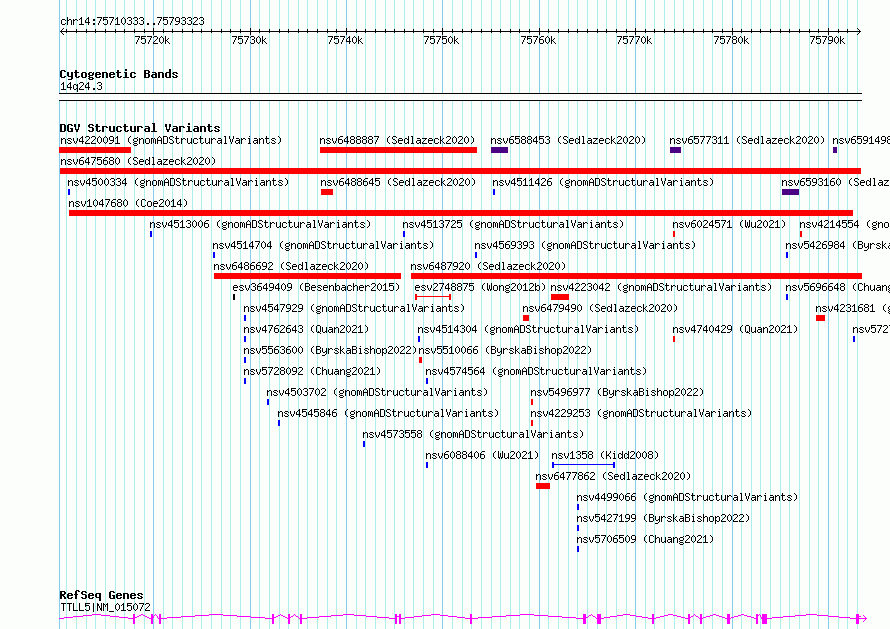
Task: Click the nsv6488645 small red bar
Action: pos(327,192)
